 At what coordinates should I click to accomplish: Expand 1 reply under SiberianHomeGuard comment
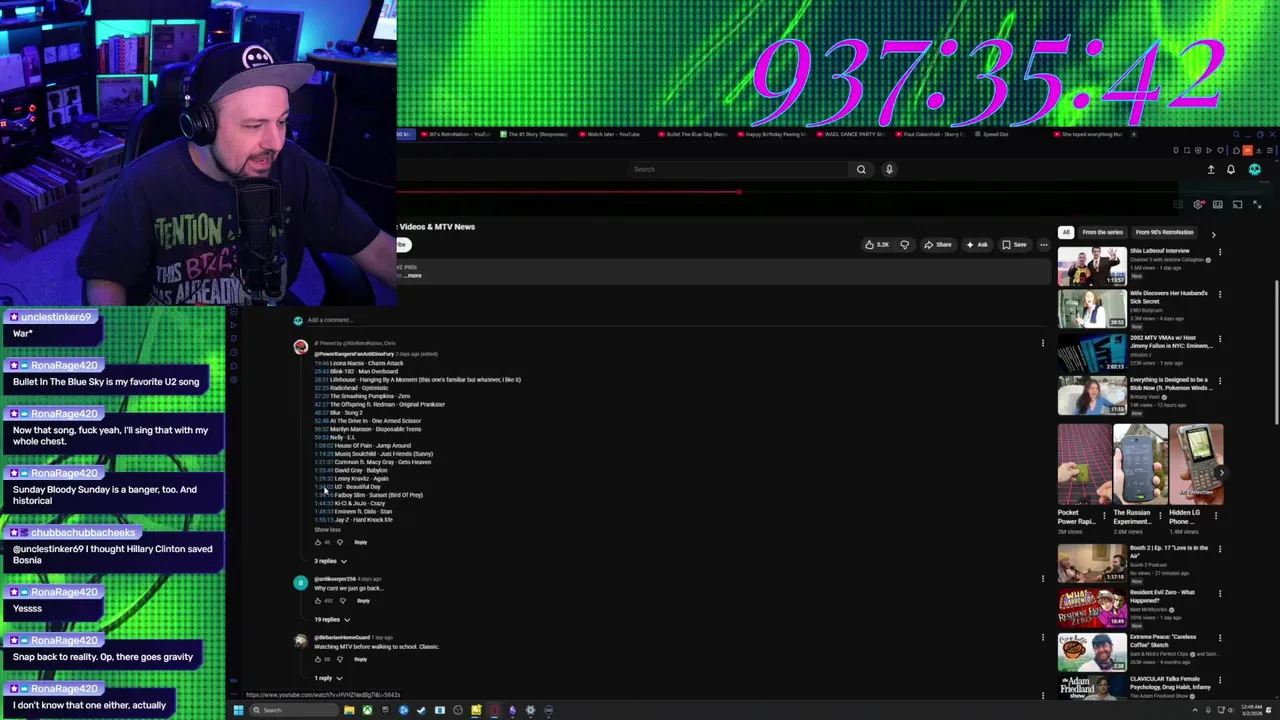coord(329,678)
